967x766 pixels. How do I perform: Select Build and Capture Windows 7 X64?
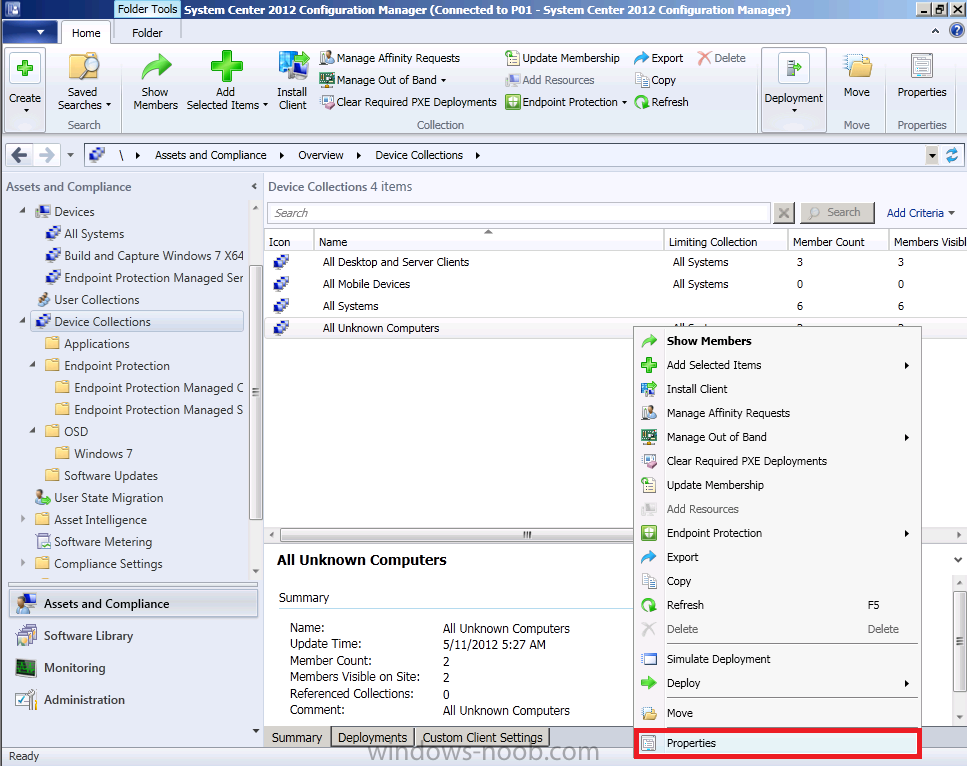tap(144, 256)
